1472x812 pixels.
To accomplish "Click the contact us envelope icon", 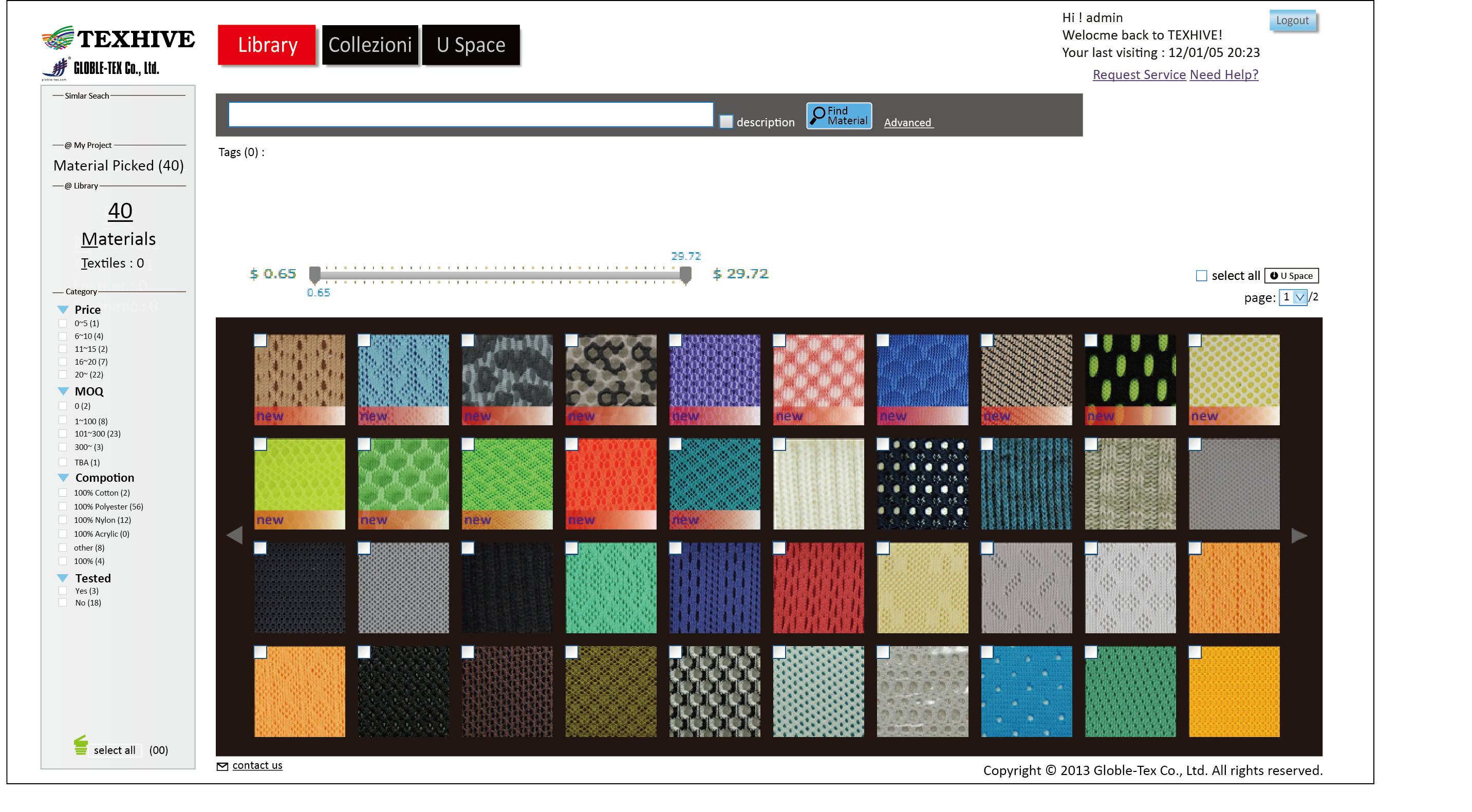I will [x=222, y=766].
